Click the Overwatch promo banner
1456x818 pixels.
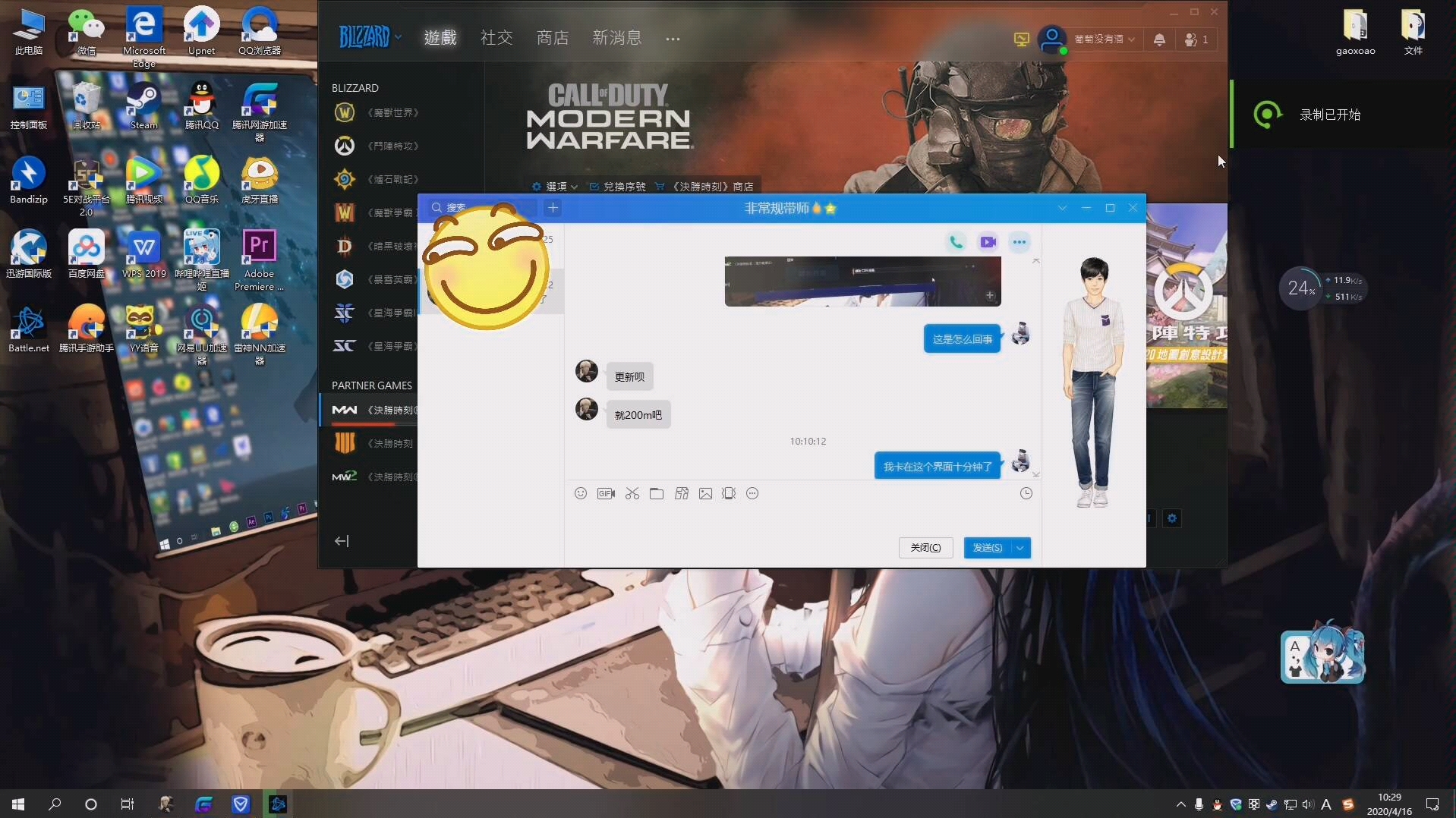[1187, 306]
